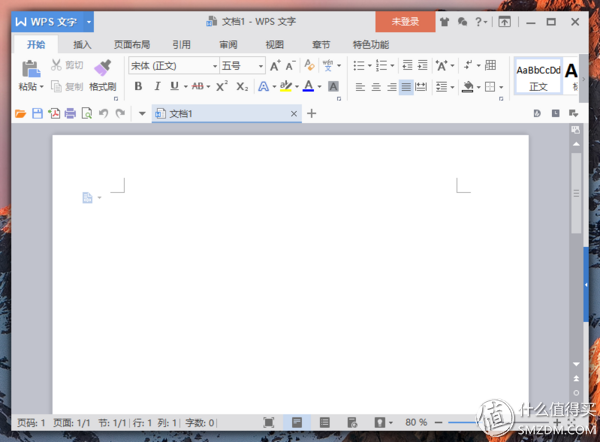Center align text
This screenshot has height=442, width=600.
(x=376, y=87)
